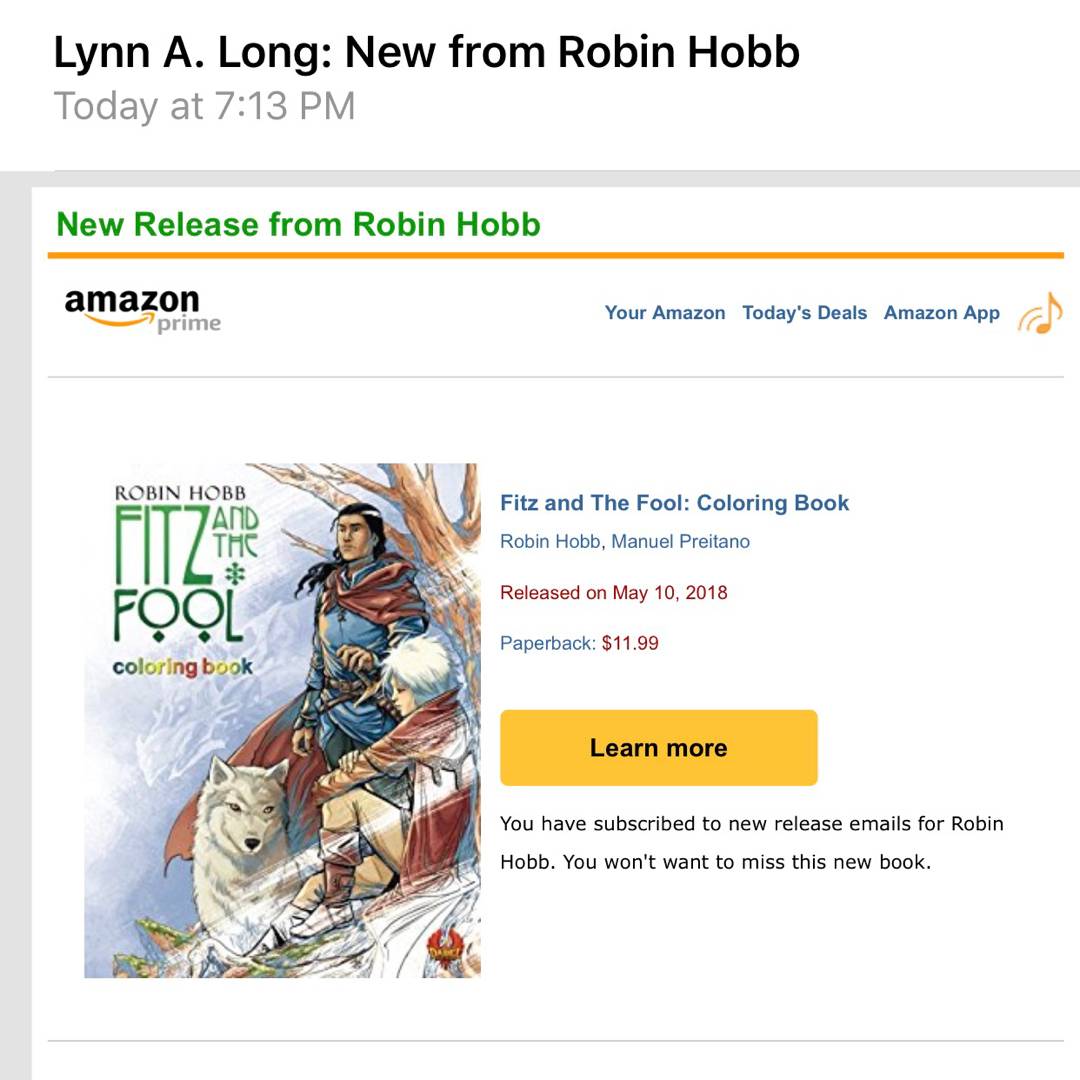Go to Today's Deals
The width and height of the screenshot is (1080, 1080).
[x=804, y=313]
